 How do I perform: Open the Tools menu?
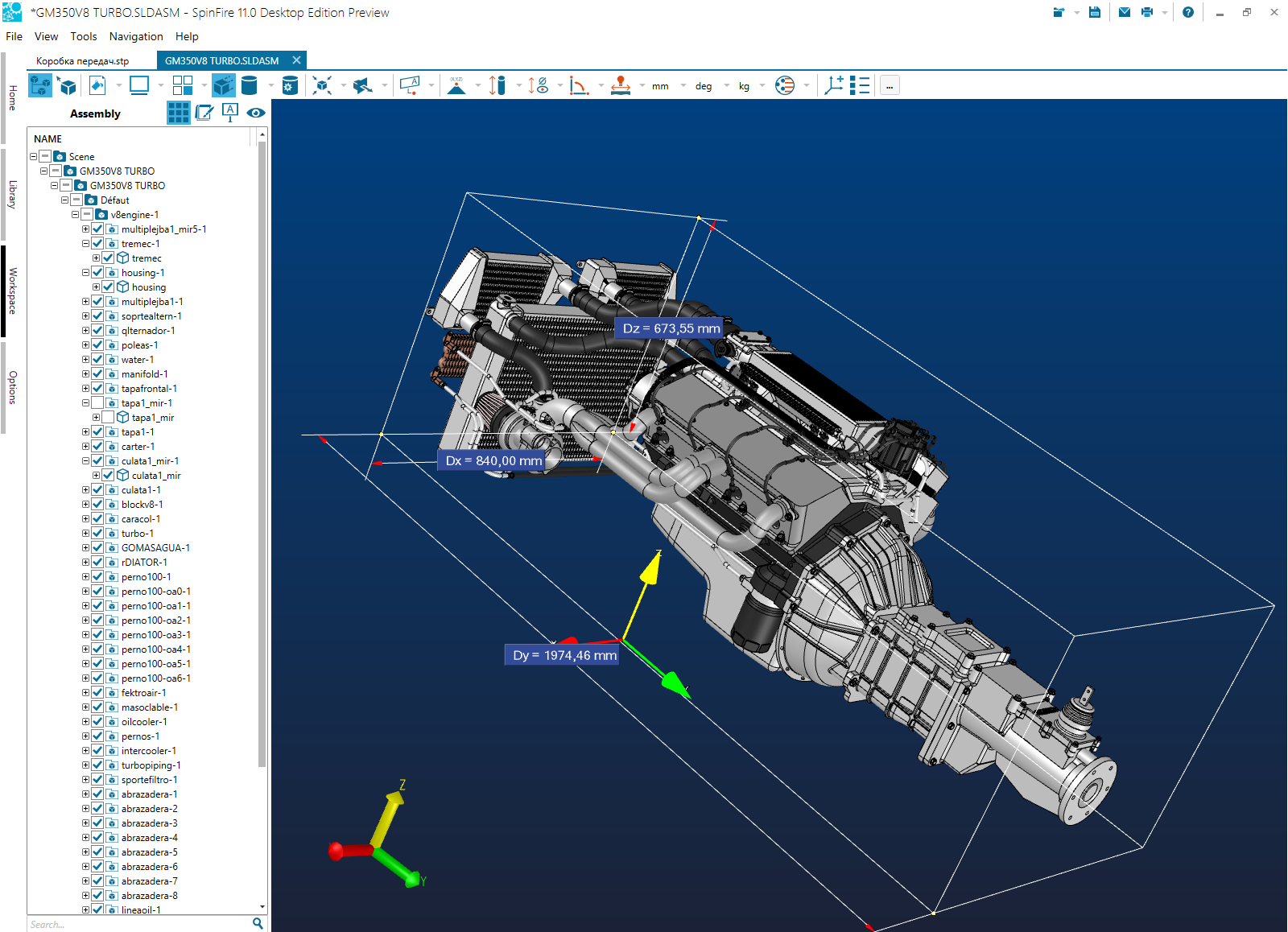[83, 36]
